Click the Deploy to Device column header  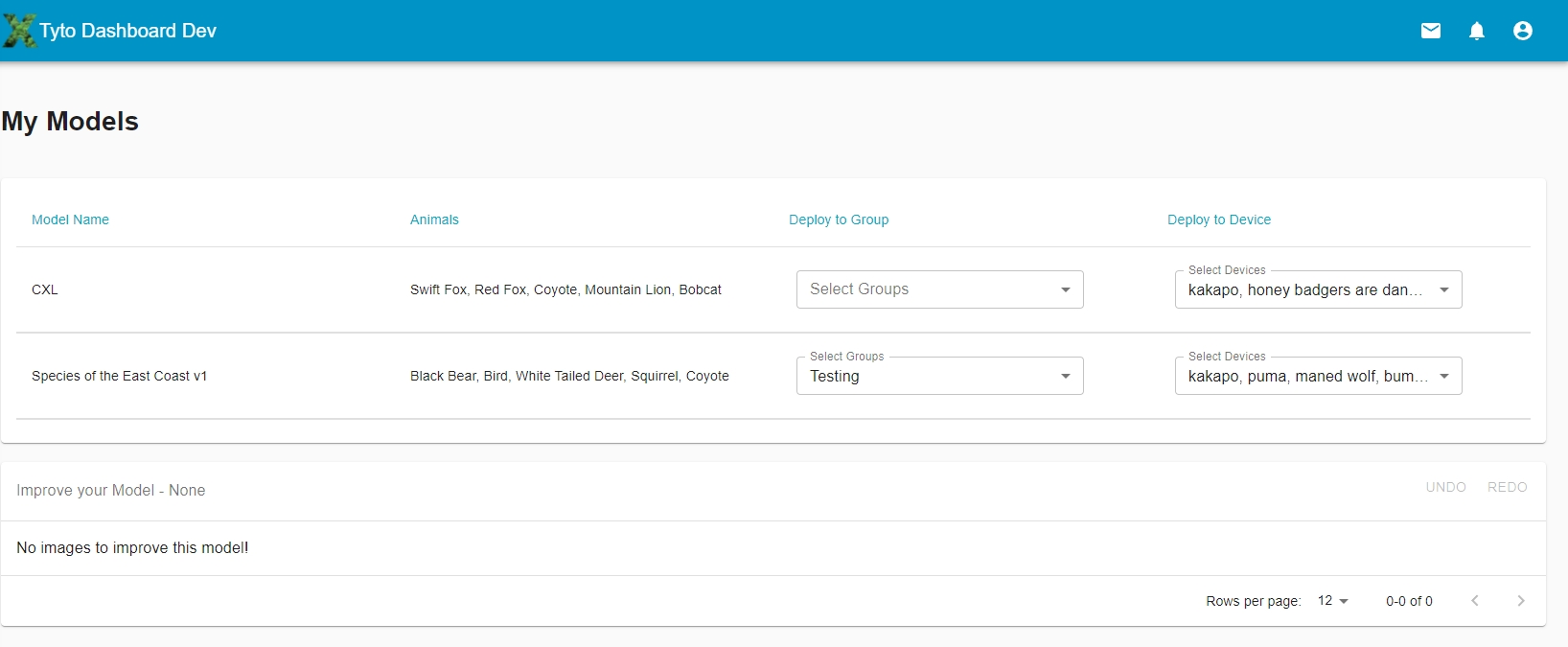coord(1219,220)
